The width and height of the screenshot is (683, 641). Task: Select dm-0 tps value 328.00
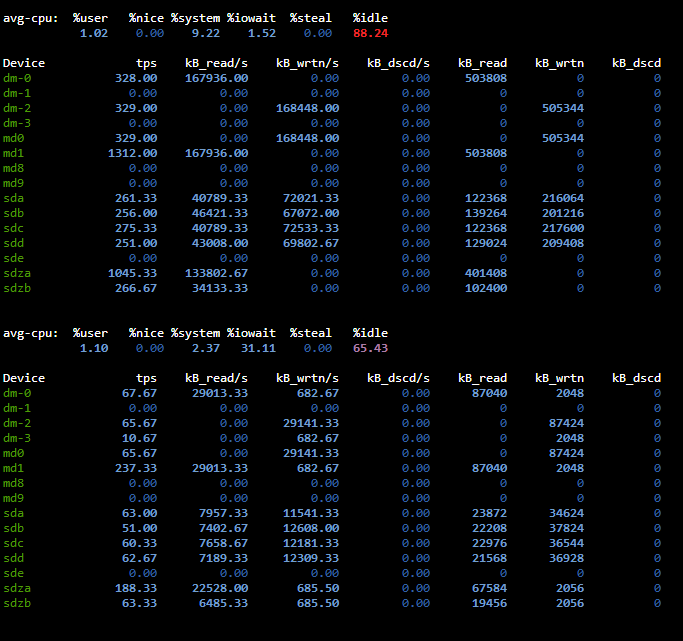(x=136, y=78)
